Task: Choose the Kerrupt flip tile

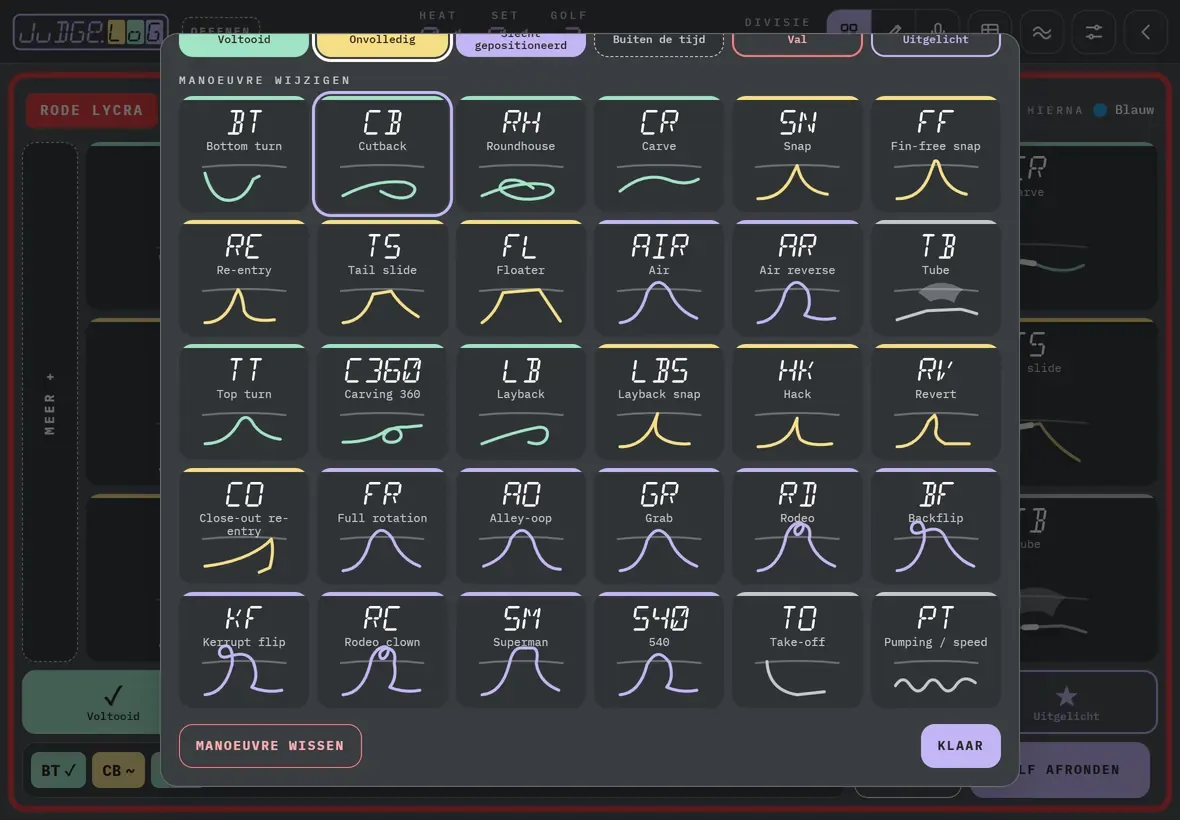Action: point(244,650)
